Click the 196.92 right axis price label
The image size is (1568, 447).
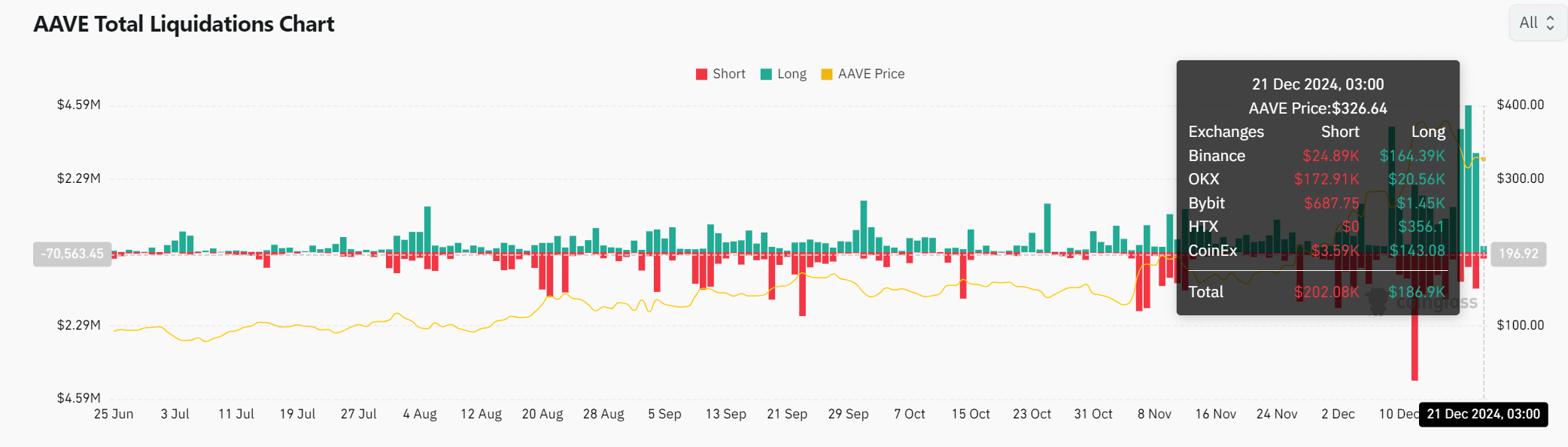coord(1518,254)
